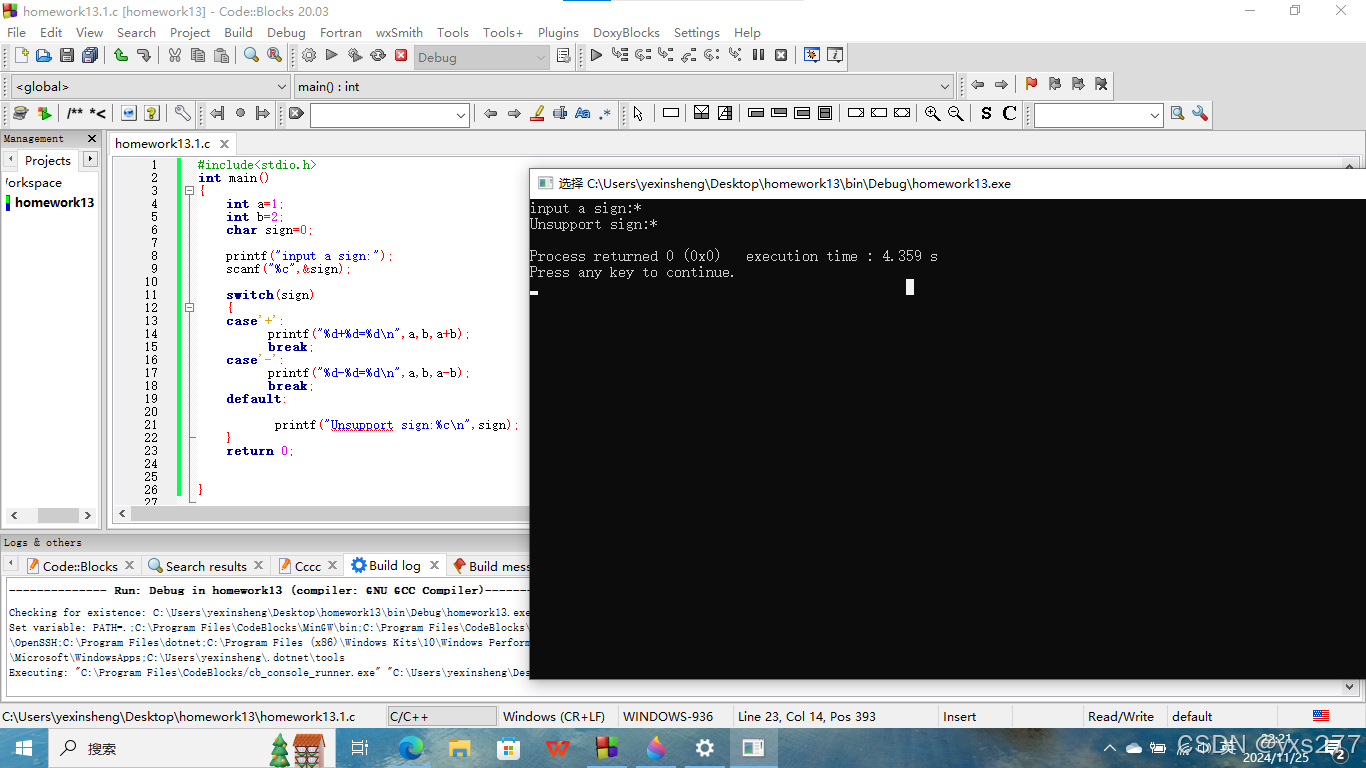
Task: Click the Stop debugger icon
Action: 781,56
